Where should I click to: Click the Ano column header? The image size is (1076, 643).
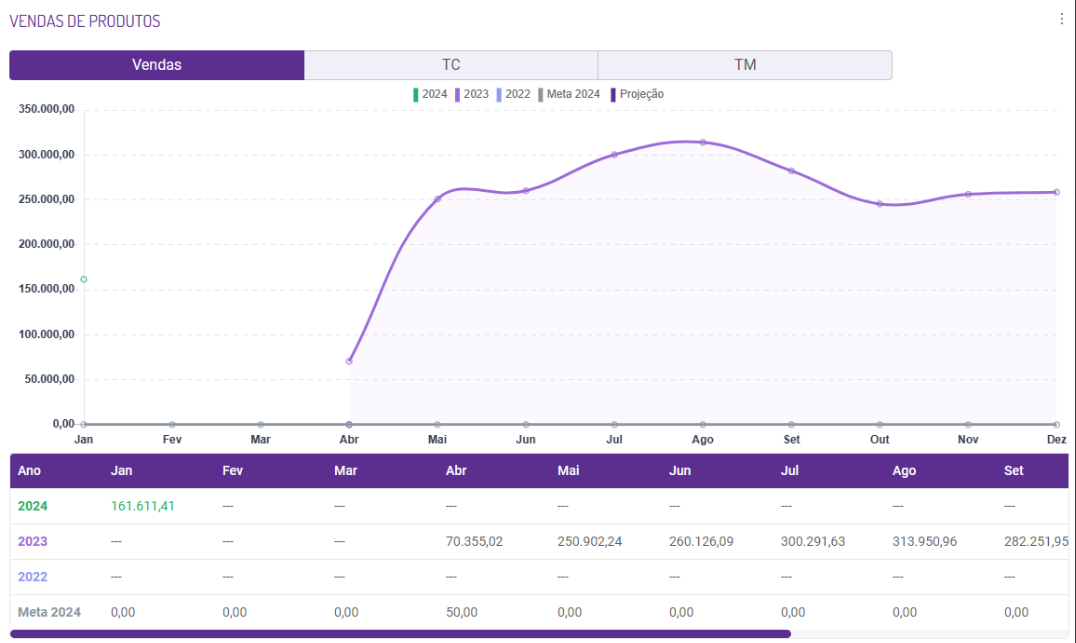30,471
